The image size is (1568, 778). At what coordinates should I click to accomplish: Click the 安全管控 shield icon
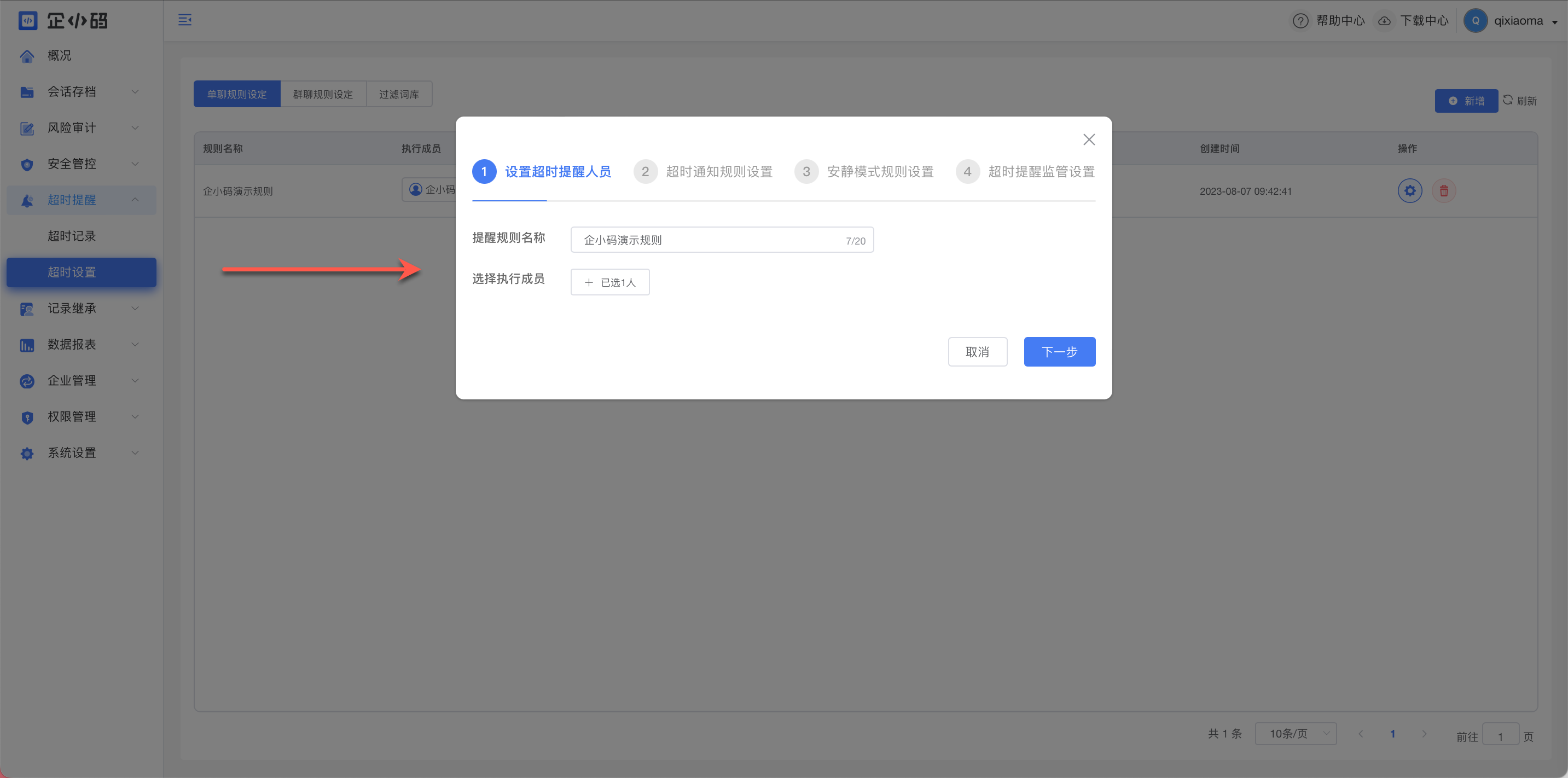click(x=27, y=164)
